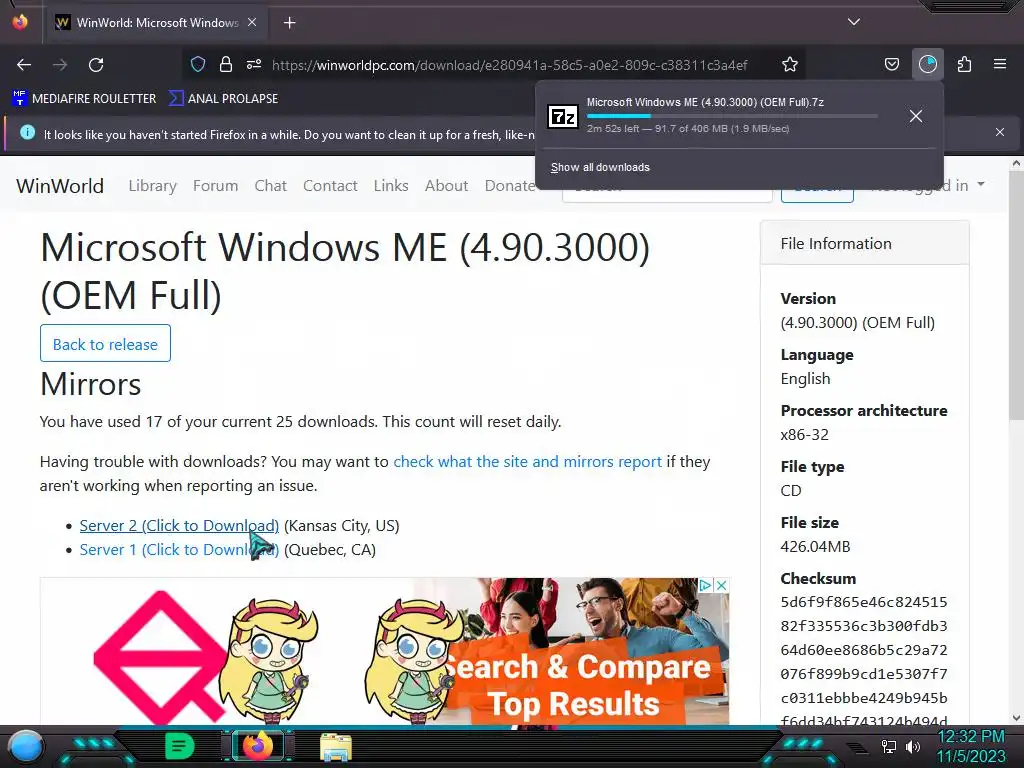Click the x86-32 architecture value
The image size is (1024, 768).
coord(804,434)
